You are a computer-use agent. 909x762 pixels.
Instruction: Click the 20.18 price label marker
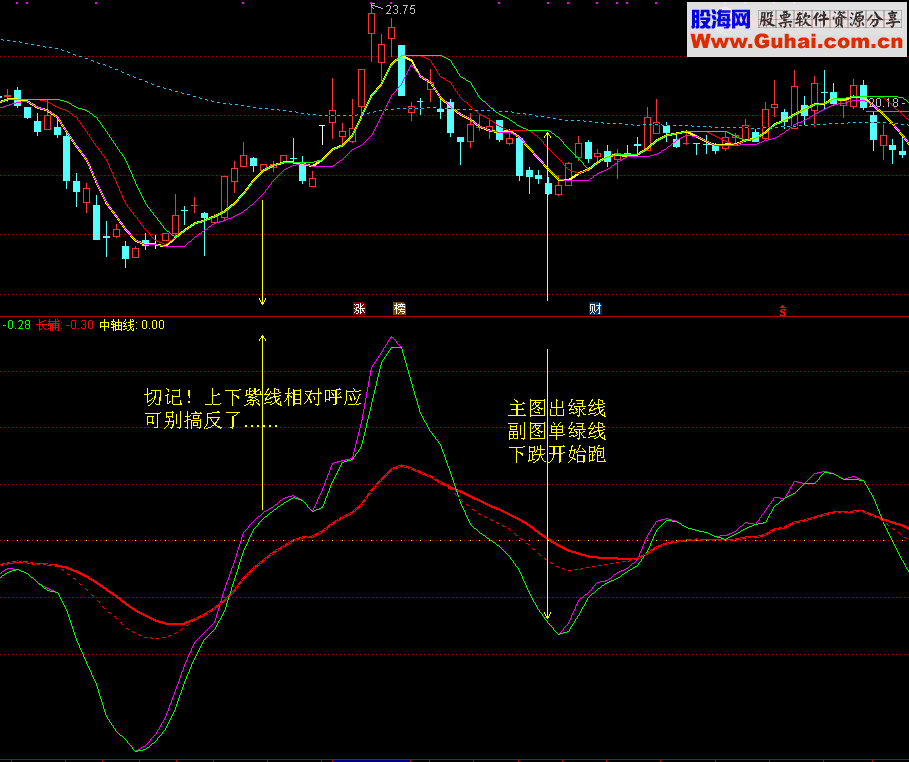click(883, 101)
